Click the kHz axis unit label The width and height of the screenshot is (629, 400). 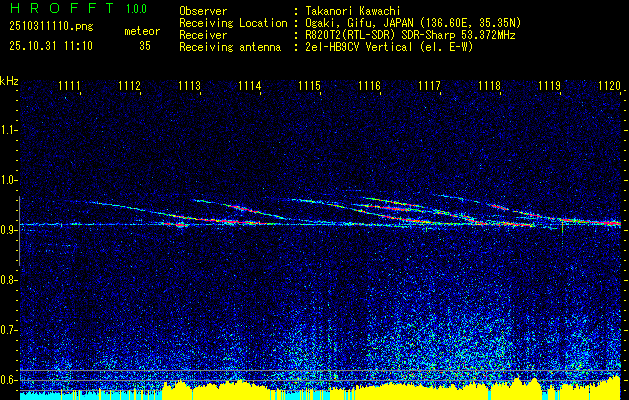click(x=9, y=81)
